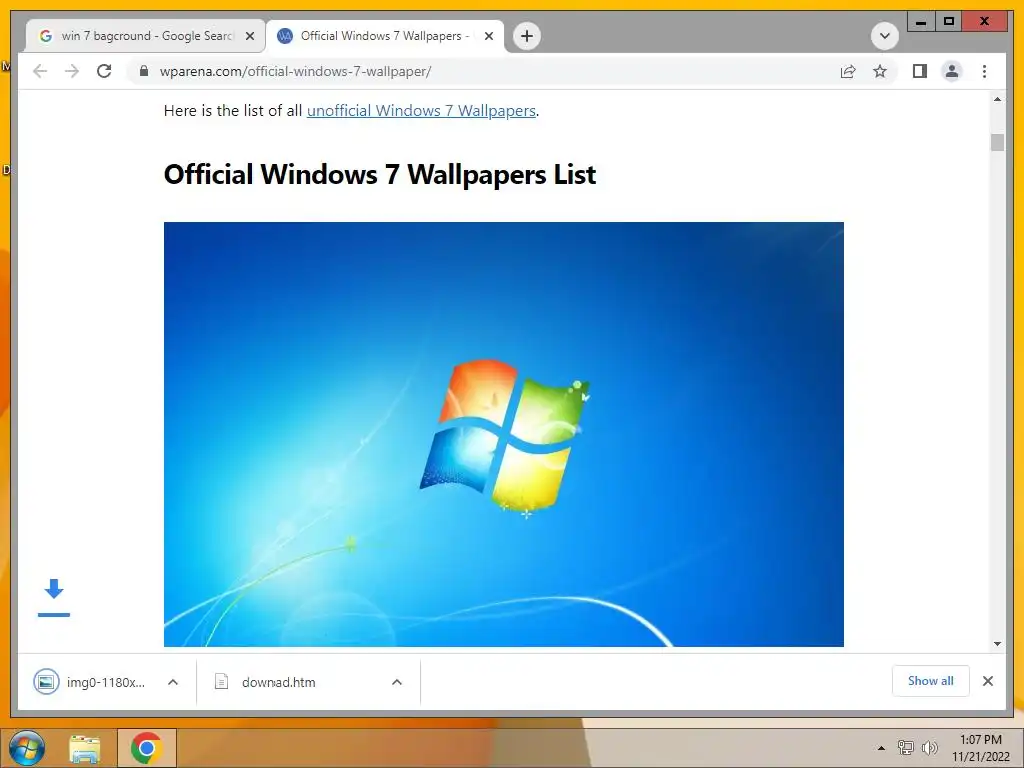Close the downloads bar

[x=987, y=681]
